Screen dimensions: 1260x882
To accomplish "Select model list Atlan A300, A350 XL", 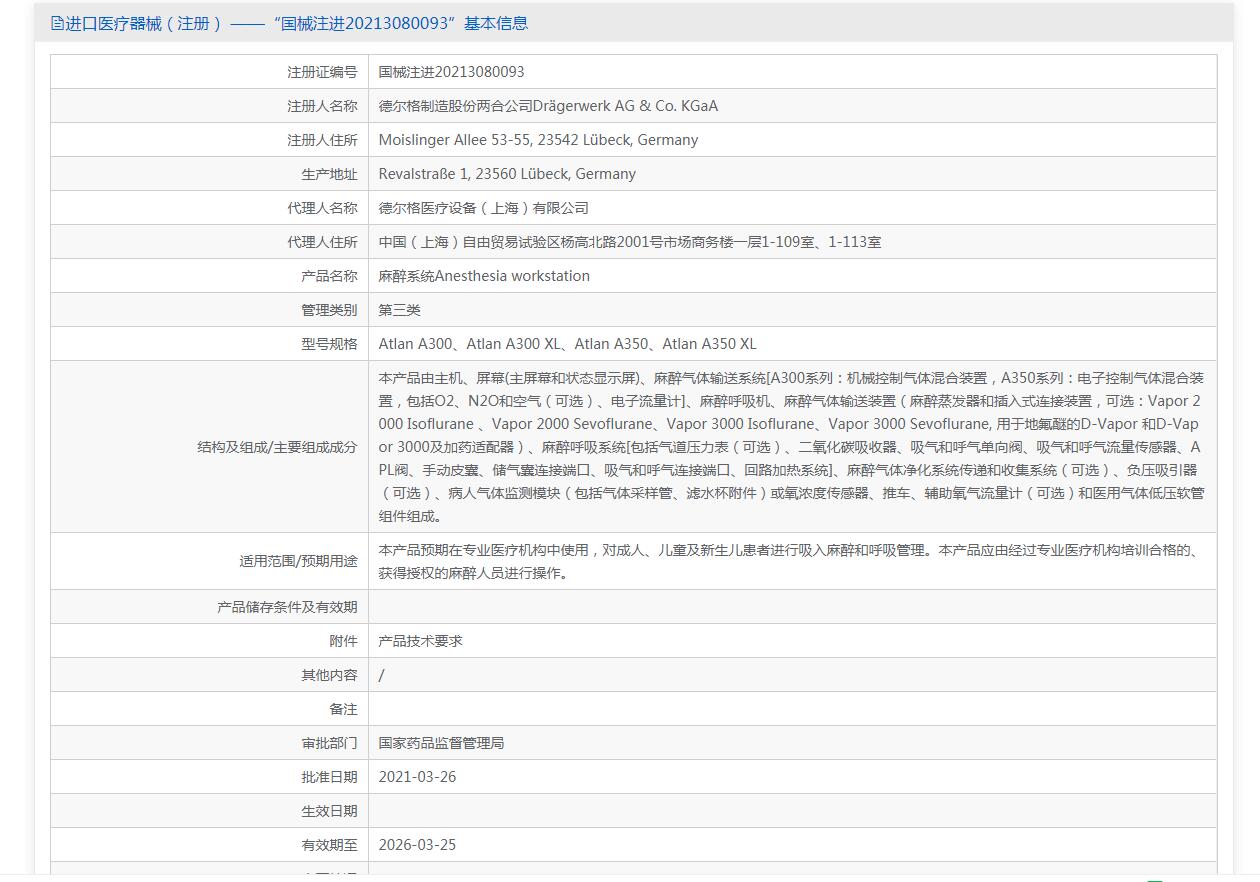I will pyautogui.click(x=567, y=344).
